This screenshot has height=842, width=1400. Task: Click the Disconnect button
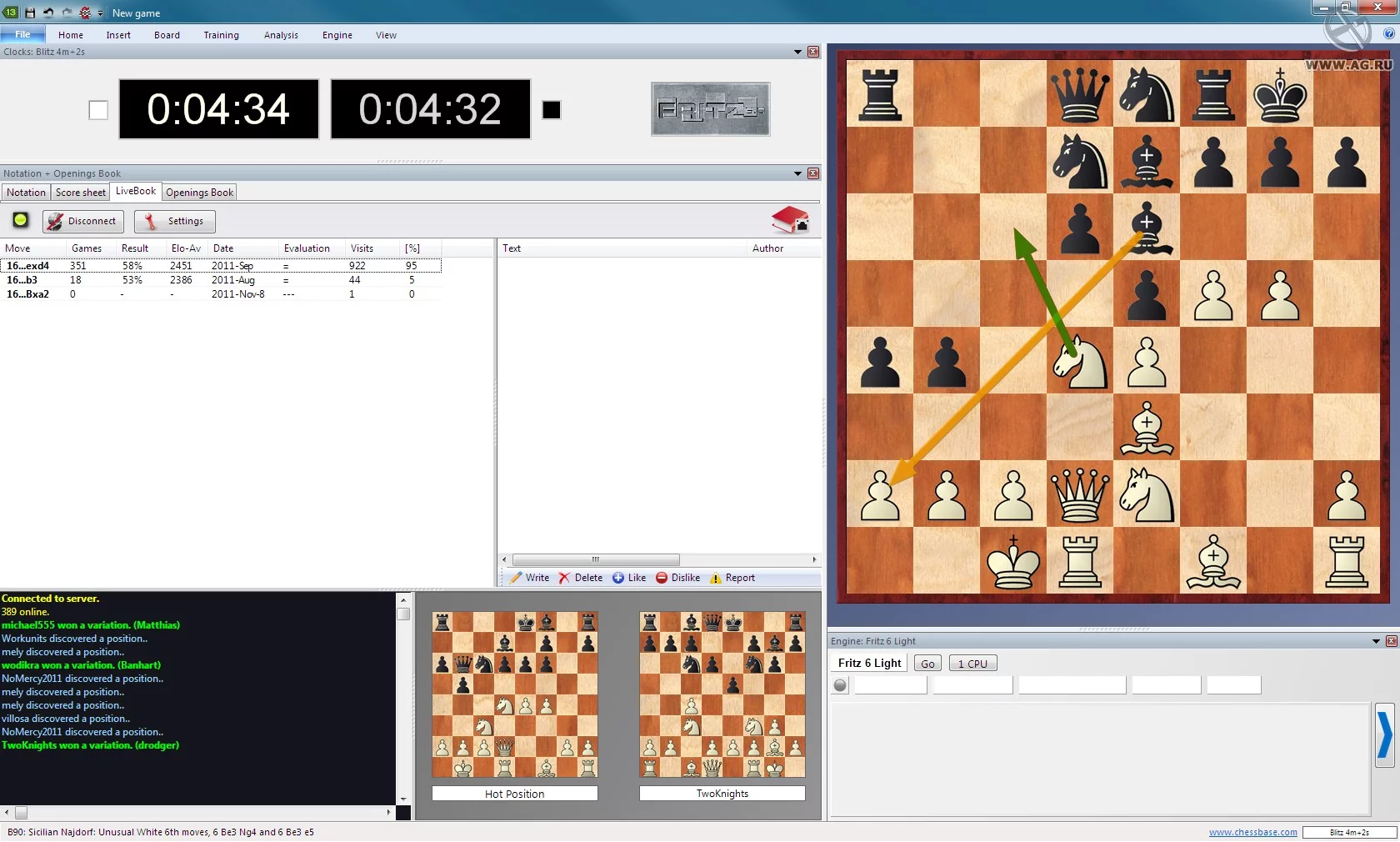(x=83, y=221)
